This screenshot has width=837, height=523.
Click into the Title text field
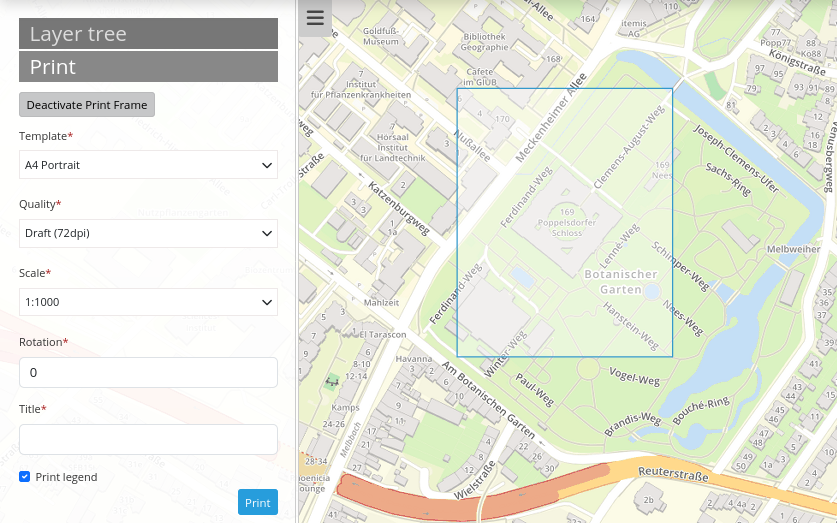click(x=148, y=439)
